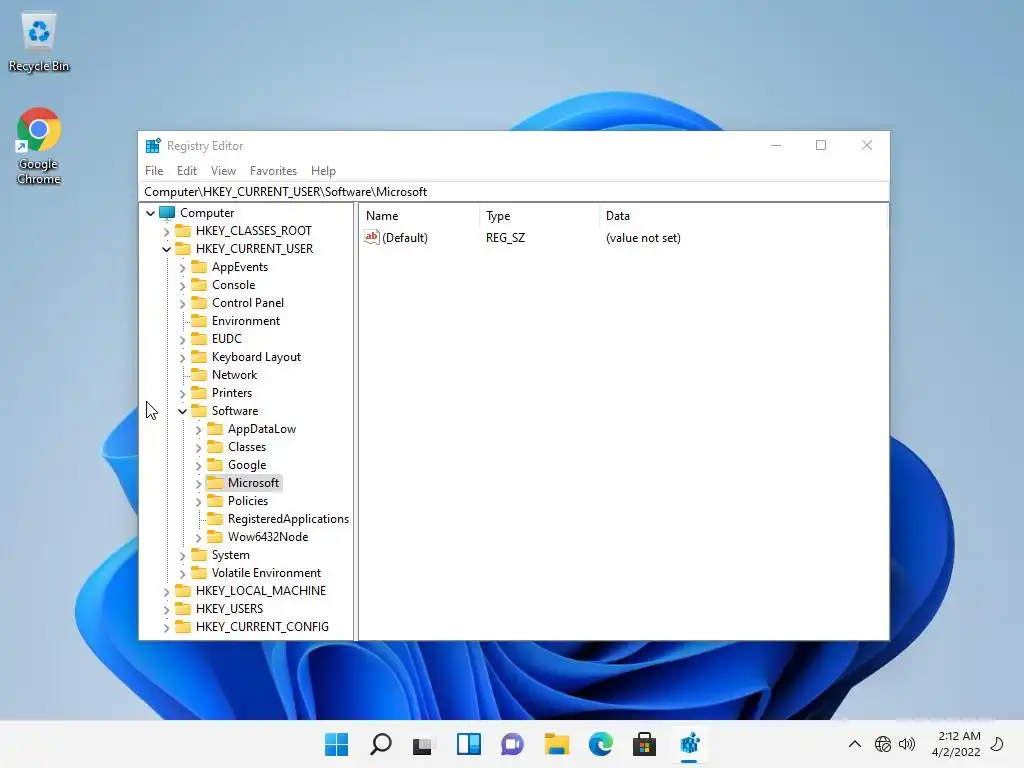This screenshot has height=768, width=1024.
Task: Select the AppDataLow key
Action: 262,428
